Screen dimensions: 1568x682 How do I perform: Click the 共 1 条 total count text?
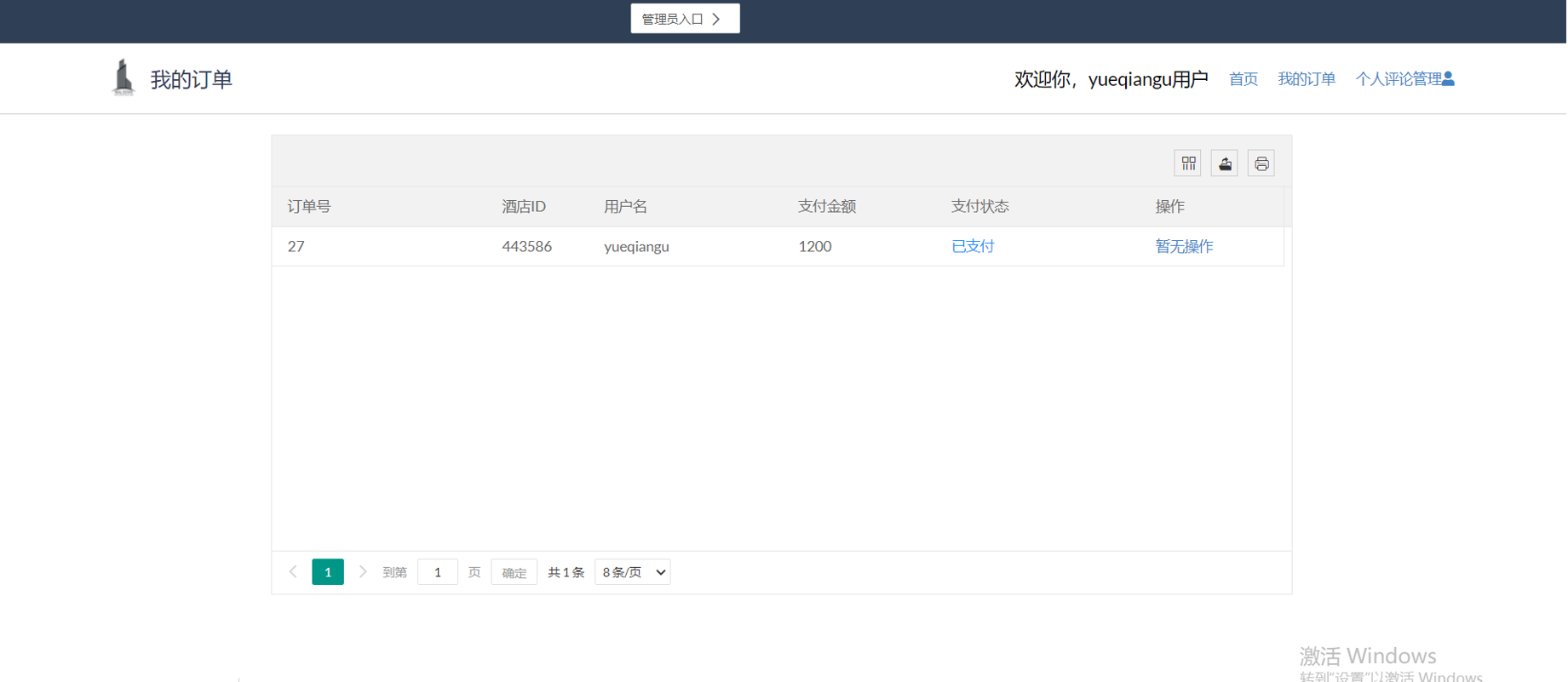click(x=566, y=572)
